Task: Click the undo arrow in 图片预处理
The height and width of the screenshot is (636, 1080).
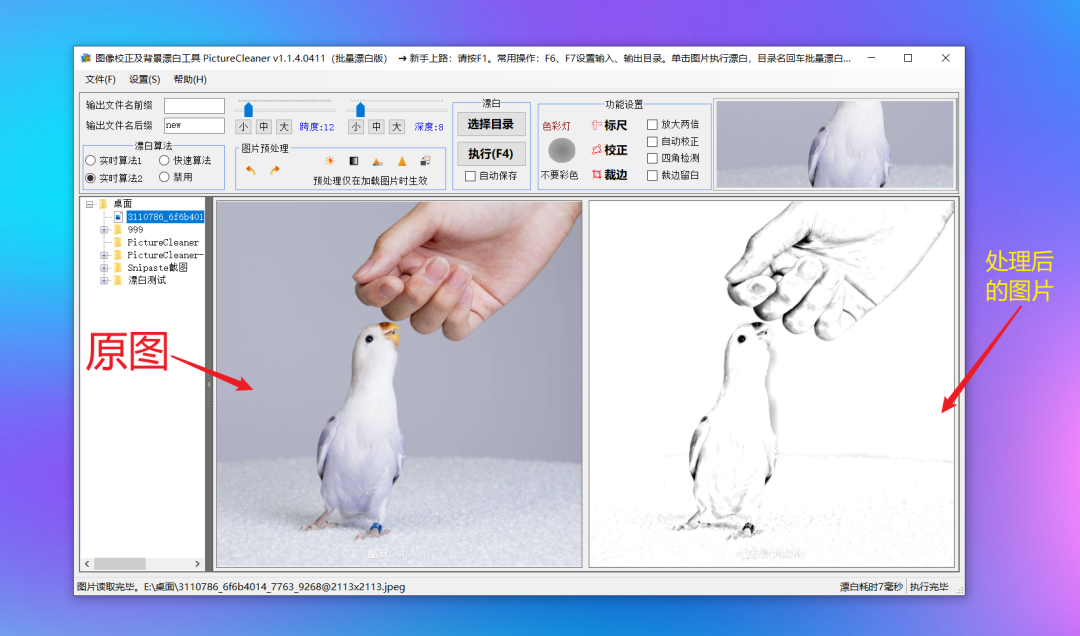Action: coord(250,170)
